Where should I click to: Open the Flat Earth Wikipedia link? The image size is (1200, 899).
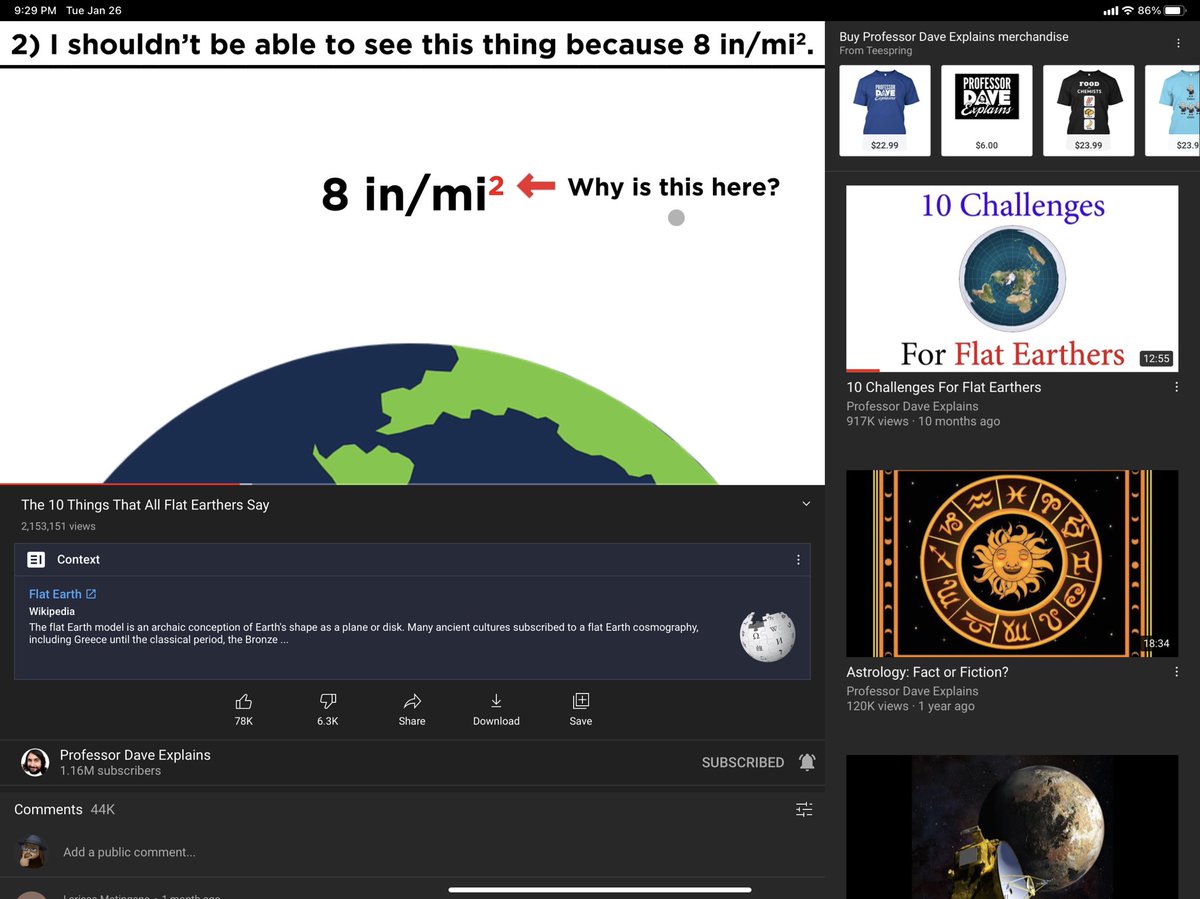tap(62, 594)
